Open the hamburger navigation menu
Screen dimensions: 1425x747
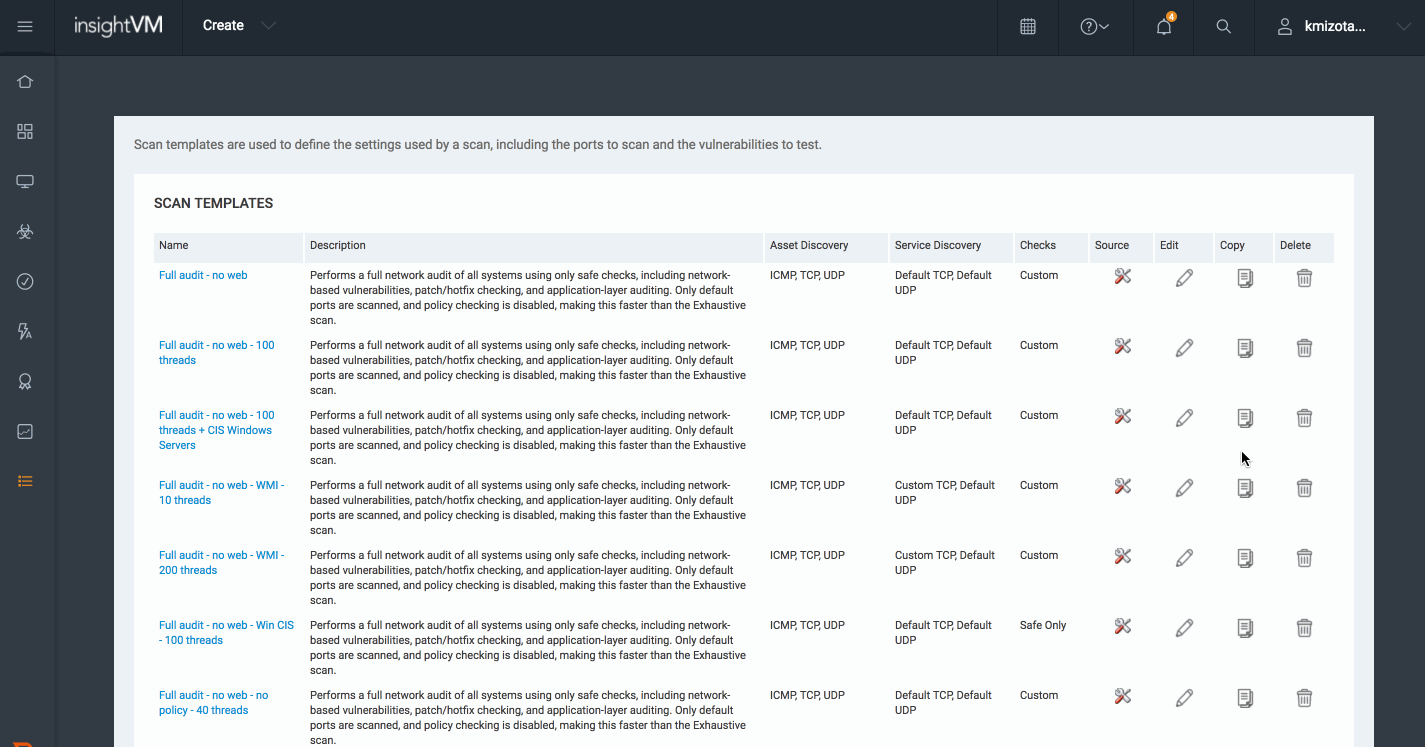point(25,27)
